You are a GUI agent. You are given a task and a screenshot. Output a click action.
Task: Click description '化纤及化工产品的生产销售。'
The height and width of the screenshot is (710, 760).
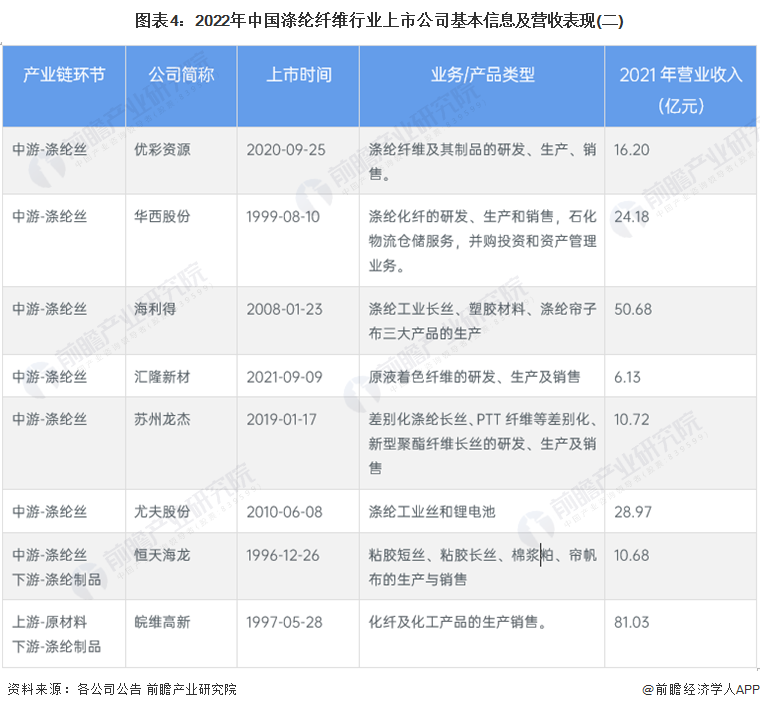(458, 622)
